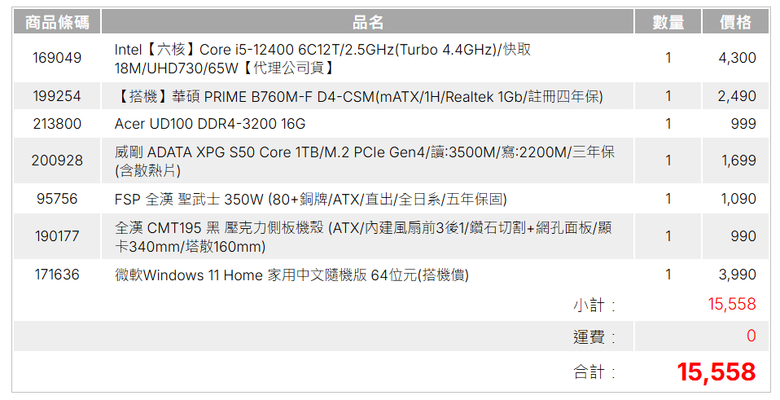Click the 3,990 price of Windows 11
The width and height of the screenshot is (780, 400).
point(737,274)
